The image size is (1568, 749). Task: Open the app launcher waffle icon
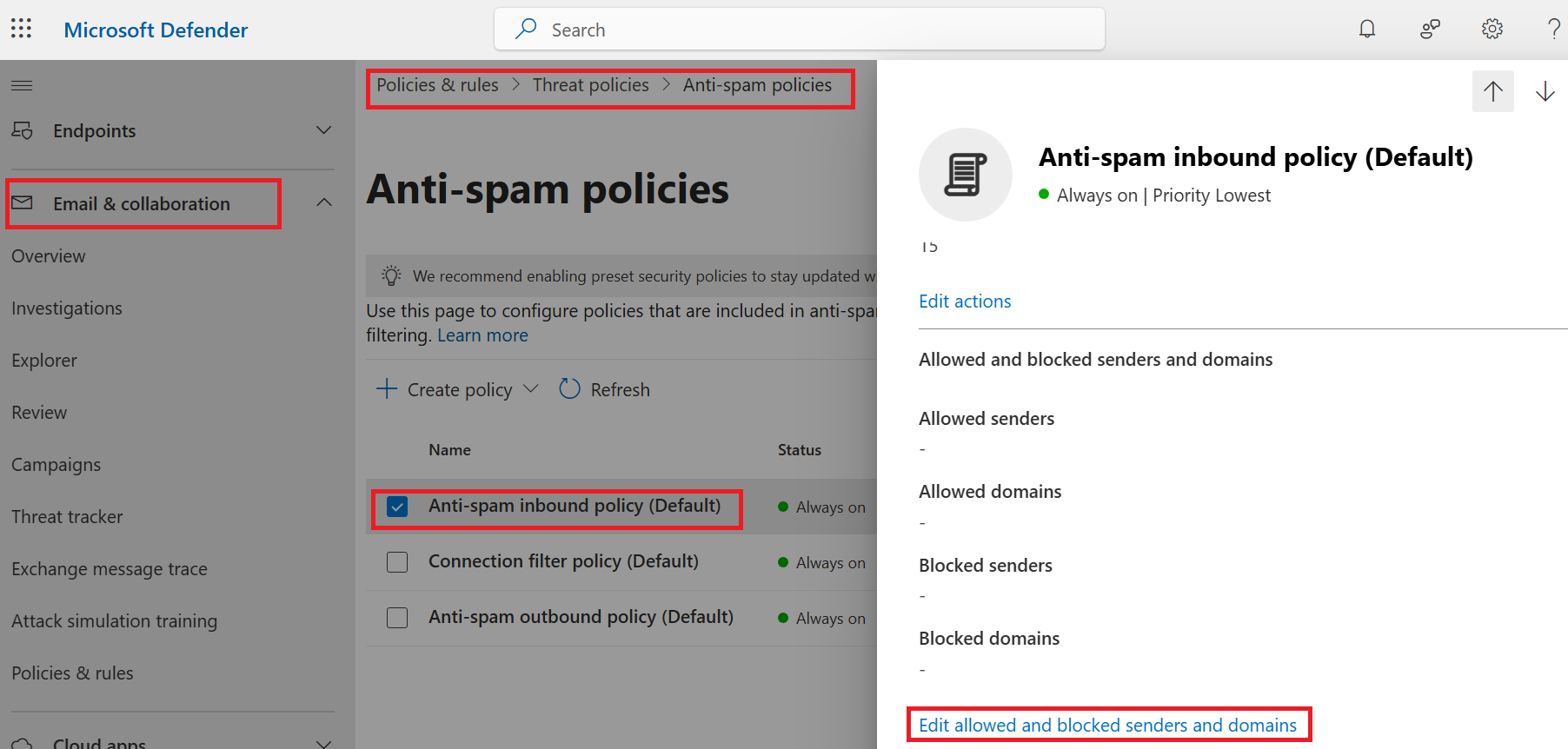pos(21,29)
